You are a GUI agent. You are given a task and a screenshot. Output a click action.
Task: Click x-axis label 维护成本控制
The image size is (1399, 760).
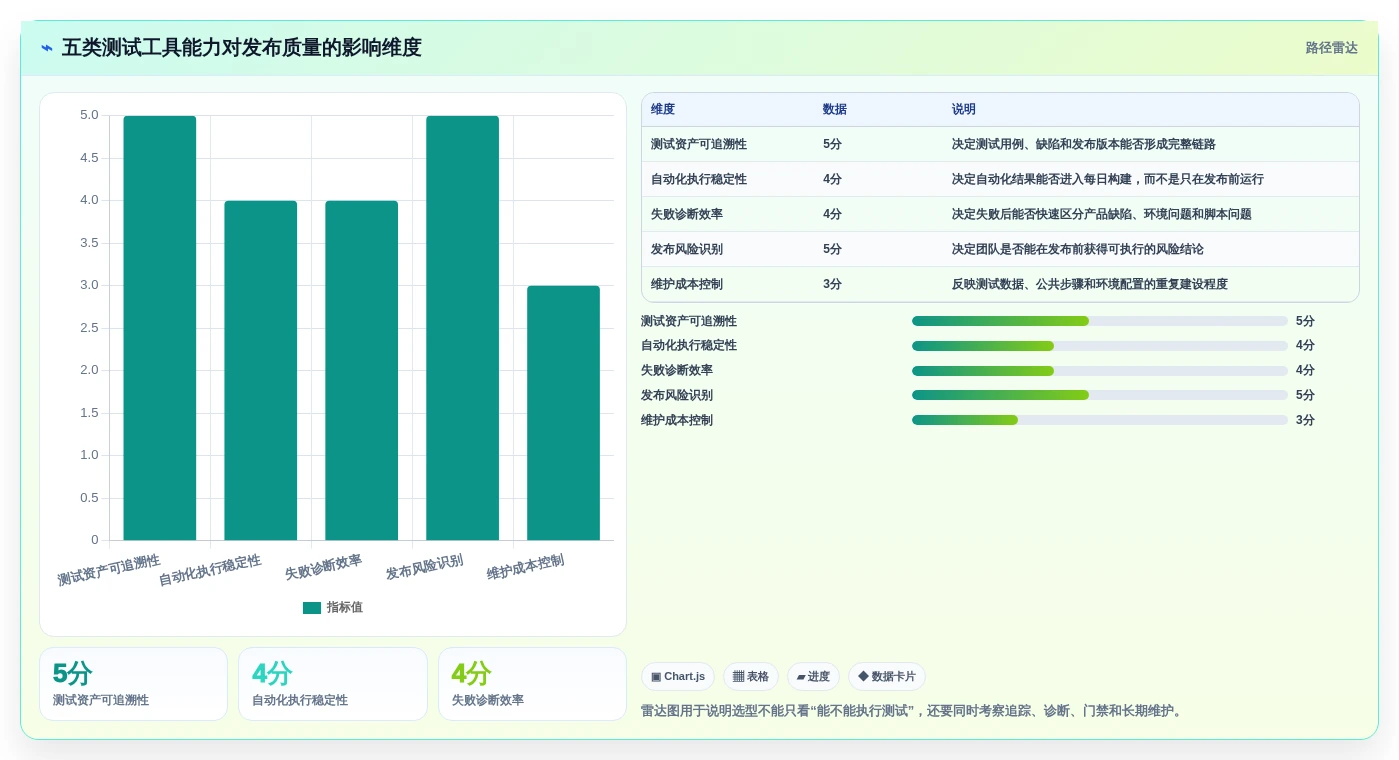[526, 567]
